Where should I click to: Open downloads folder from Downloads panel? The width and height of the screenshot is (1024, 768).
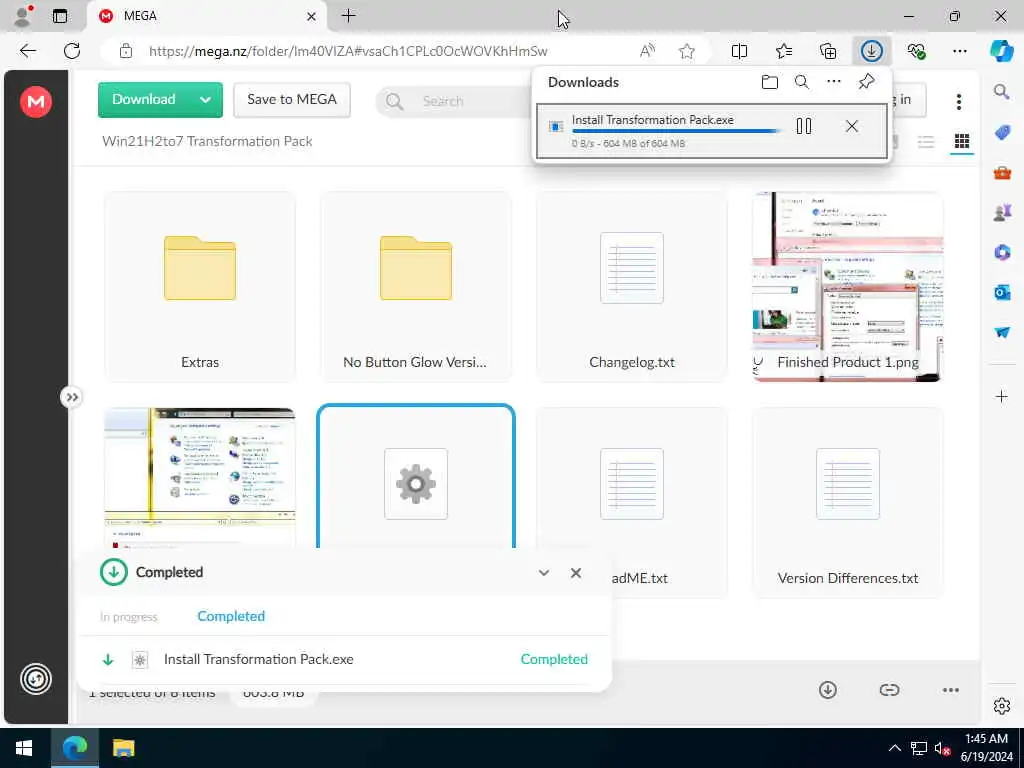770,82
